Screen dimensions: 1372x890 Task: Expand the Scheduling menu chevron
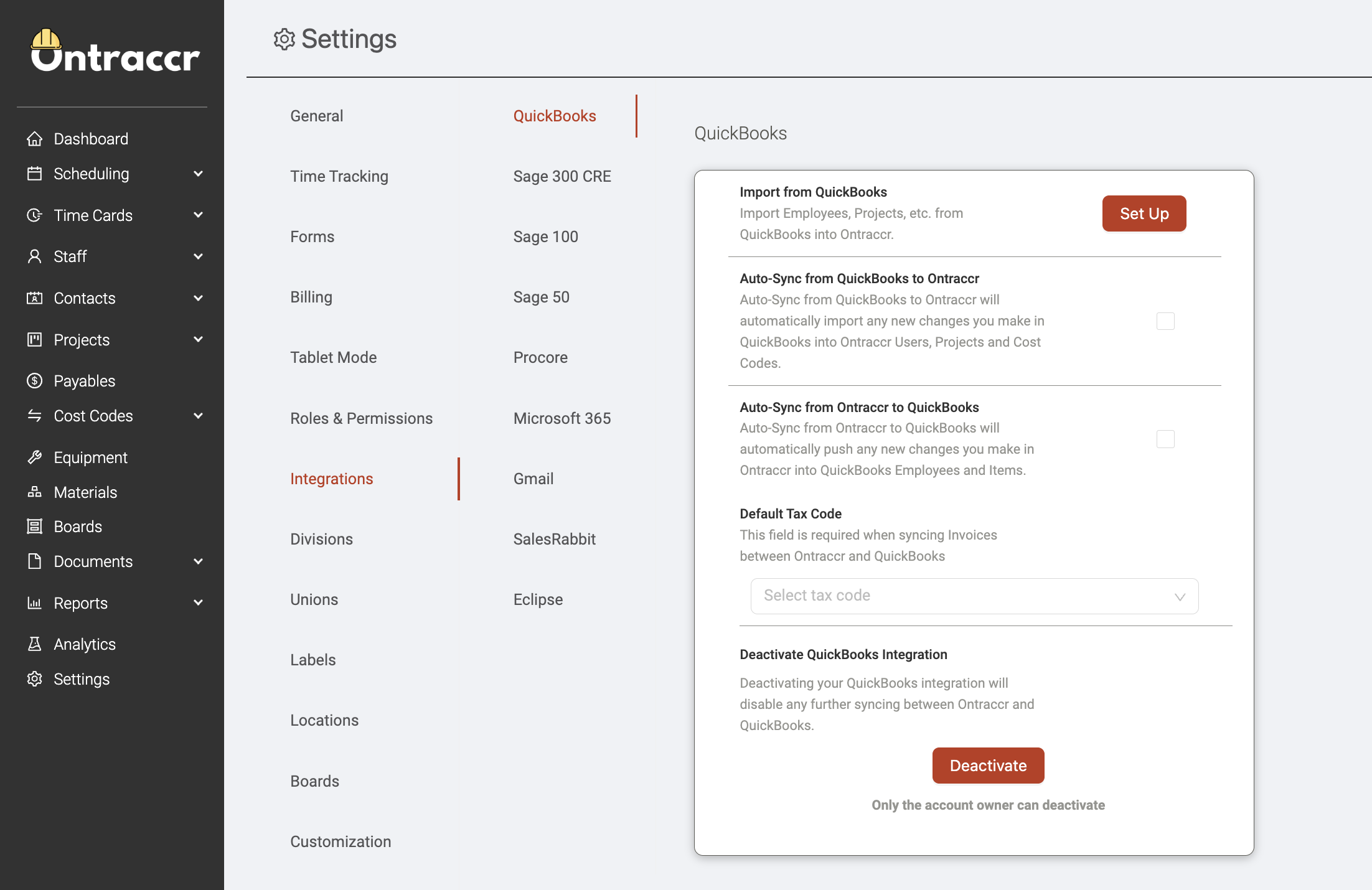[x=198, y=174]
